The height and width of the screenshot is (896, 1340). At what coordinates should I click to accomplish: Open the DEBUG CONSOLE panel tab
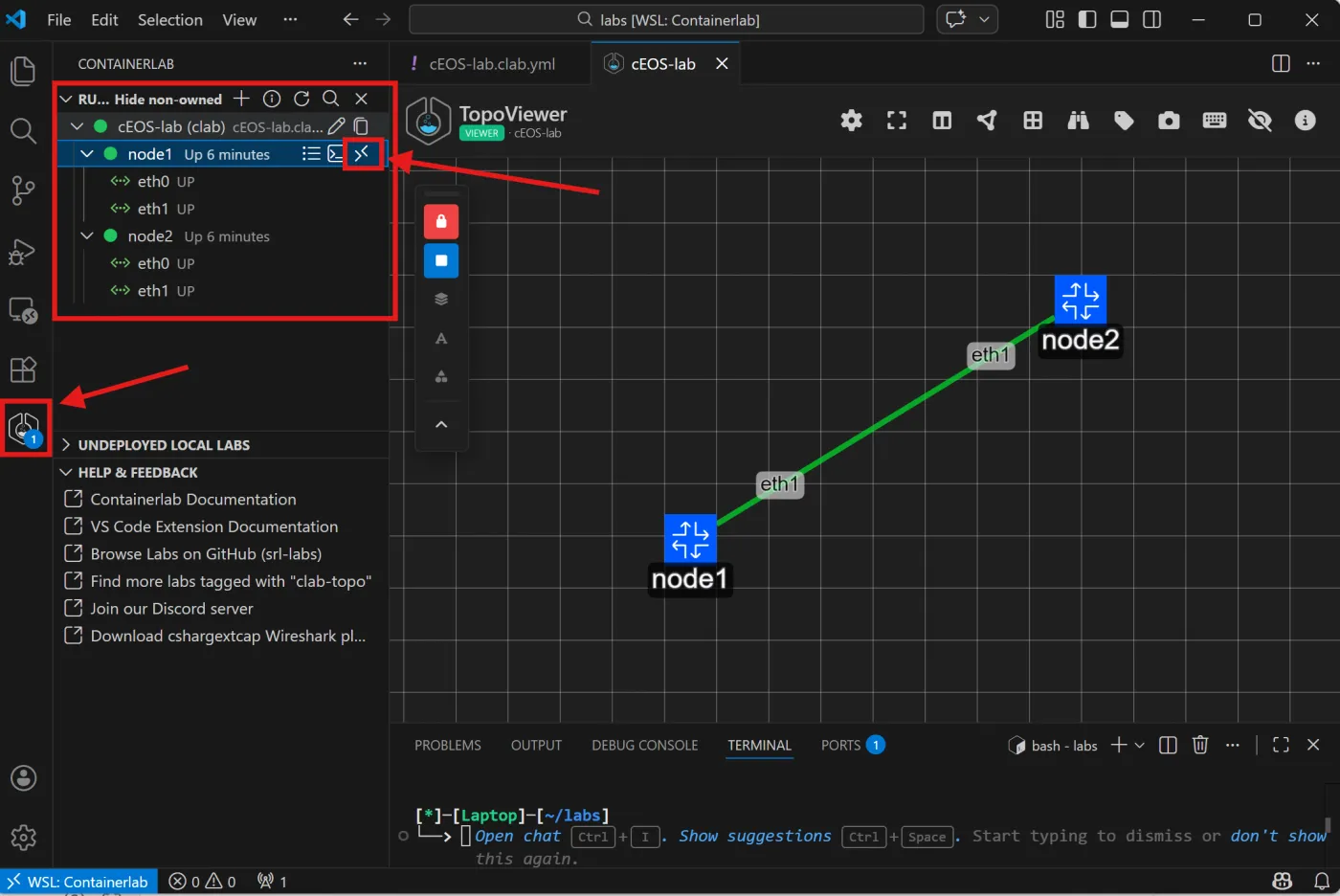coord(644,745)
